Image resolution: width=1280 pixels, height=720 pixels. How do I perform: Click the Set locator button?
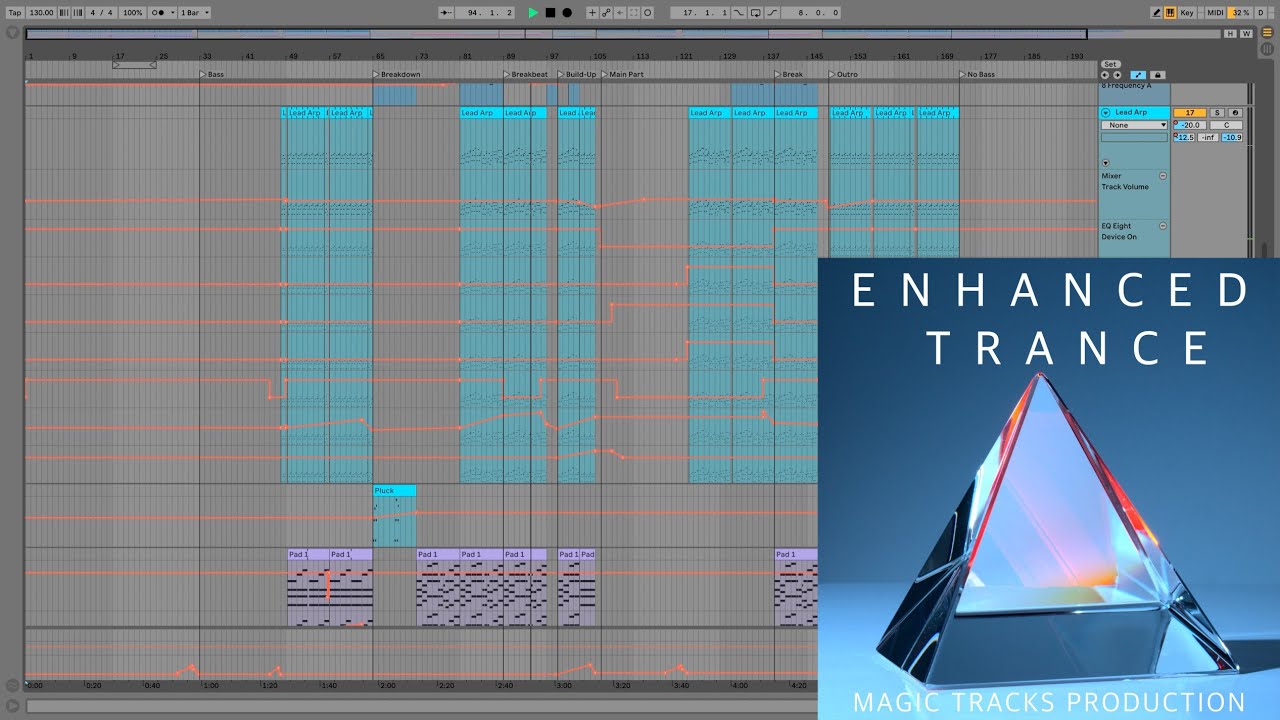coord(1110,64)
